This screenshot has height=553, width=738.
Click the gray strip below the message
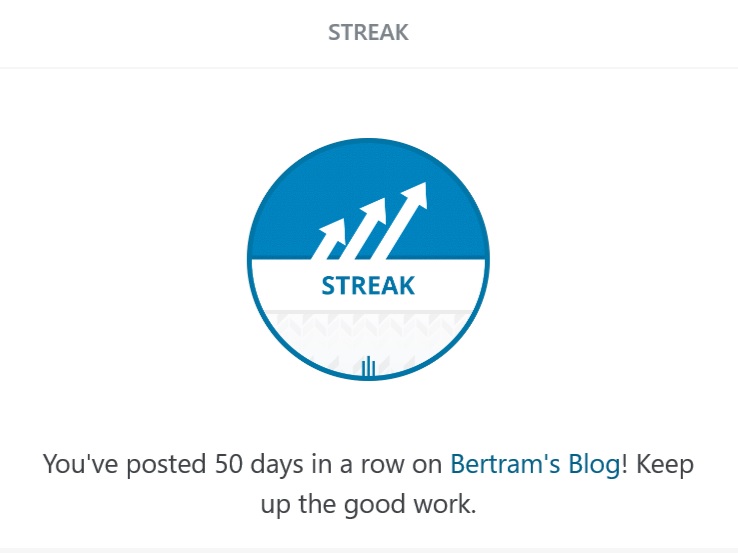(x=368, y=549)
